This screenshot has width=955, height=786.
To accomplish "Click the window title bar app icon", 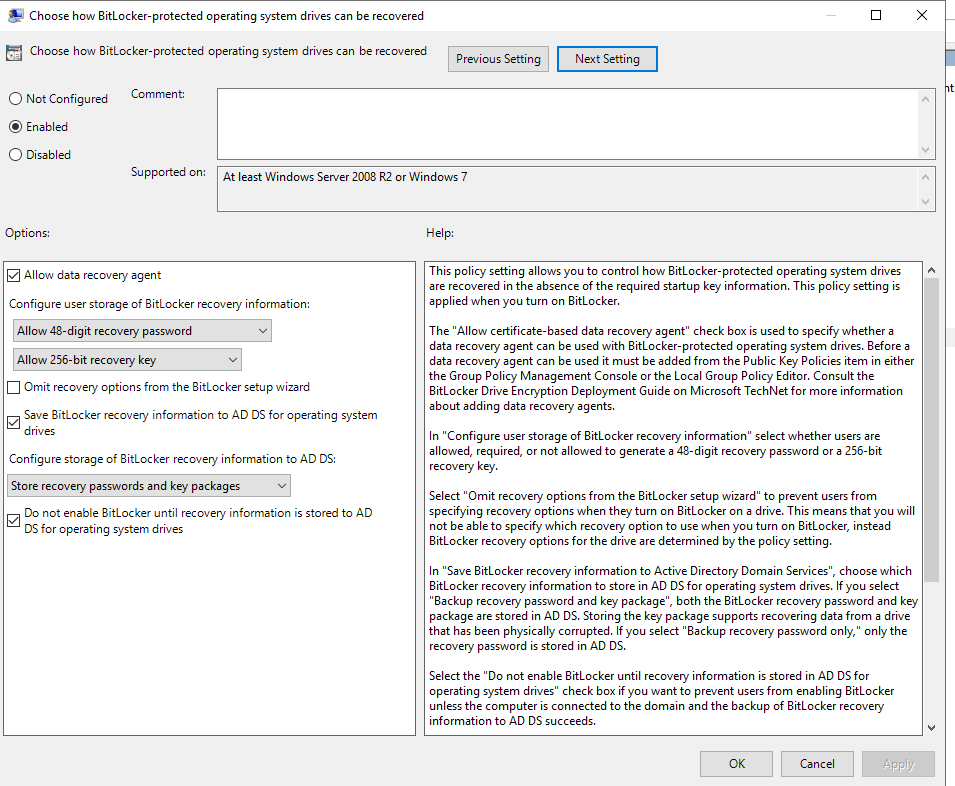I will (x=15, y=15).
